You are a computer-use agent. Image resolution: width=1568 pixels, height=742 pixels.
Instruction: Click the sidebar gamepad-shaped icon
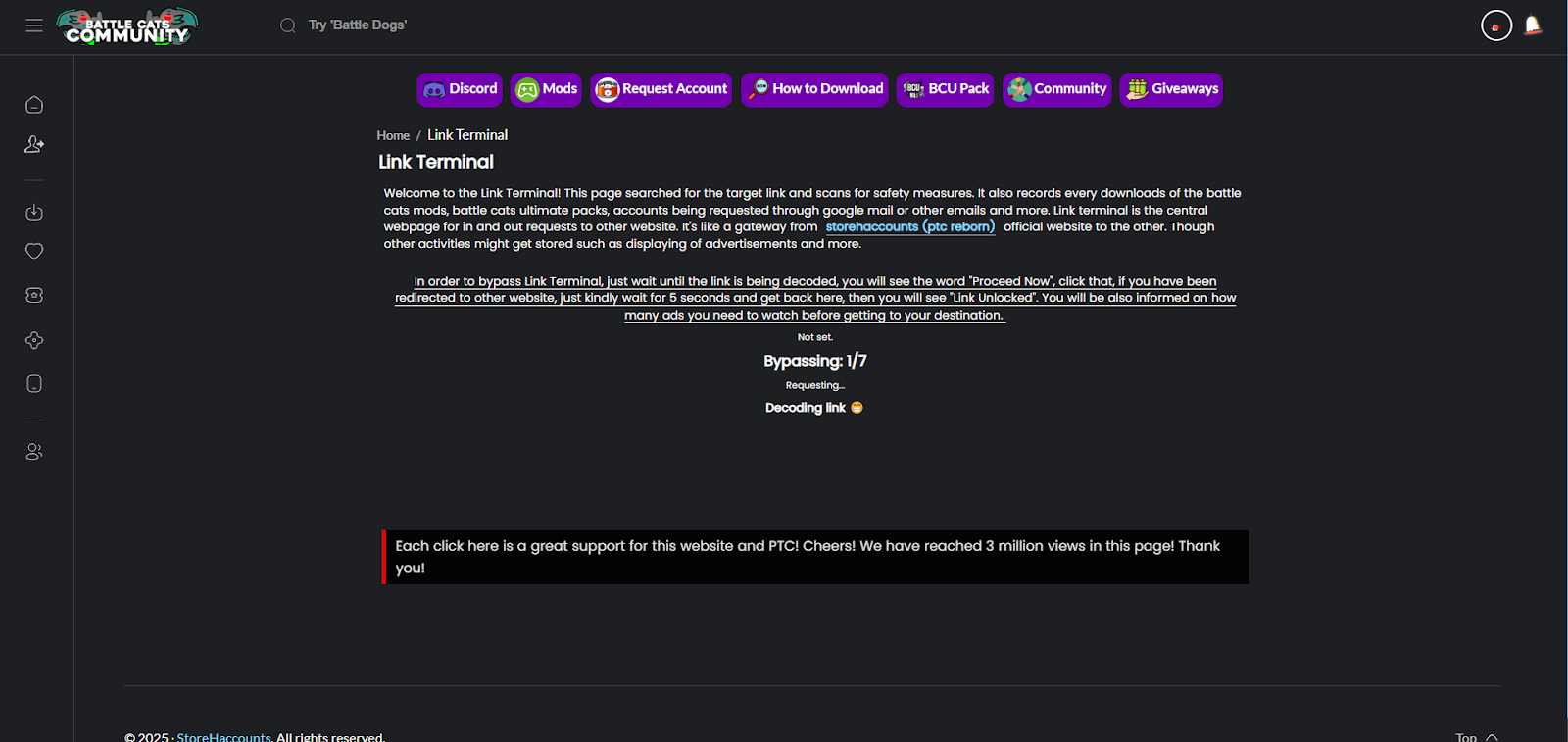(34, 340)
